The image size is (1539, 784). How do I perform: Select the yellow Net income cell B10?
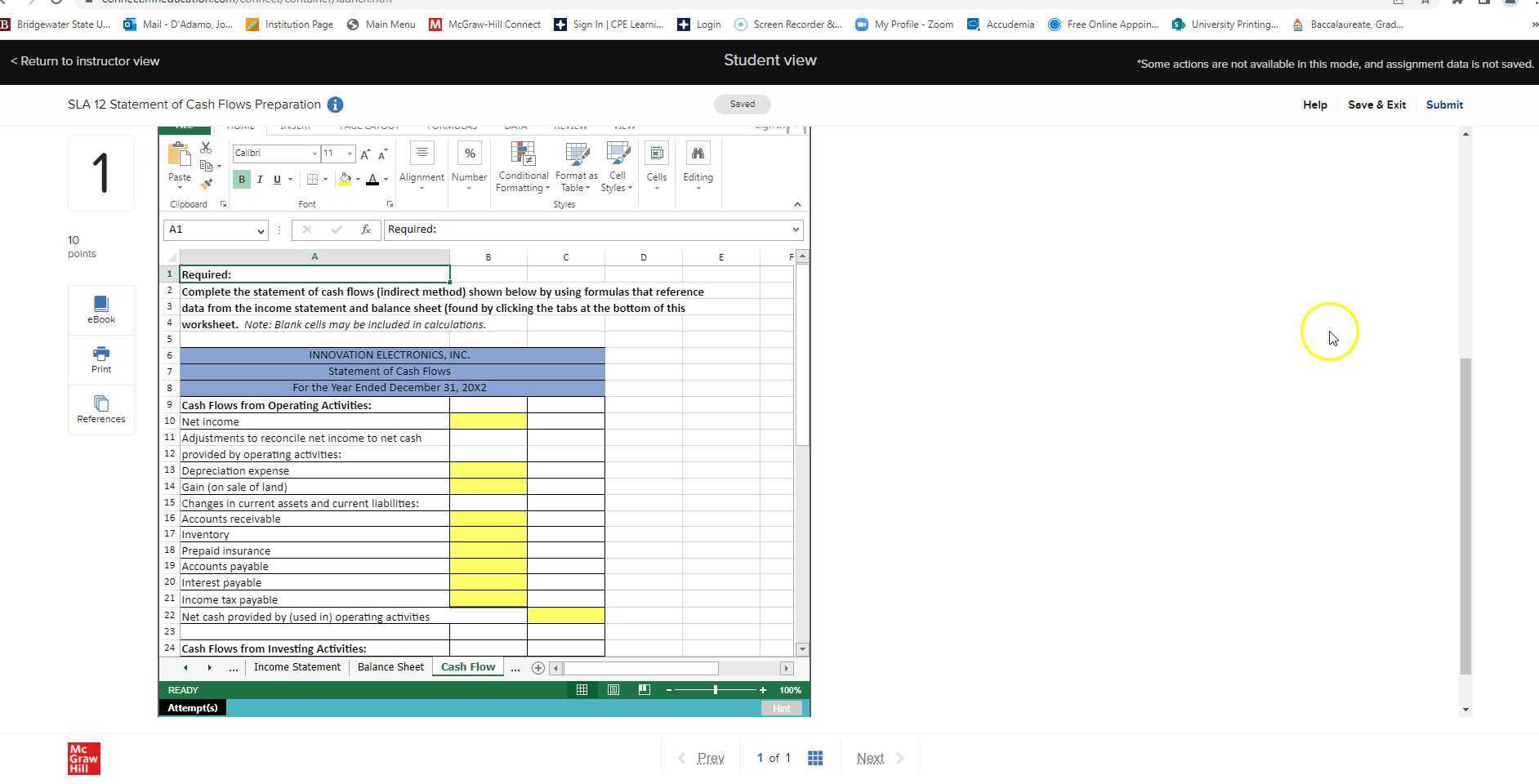[488, 421]
